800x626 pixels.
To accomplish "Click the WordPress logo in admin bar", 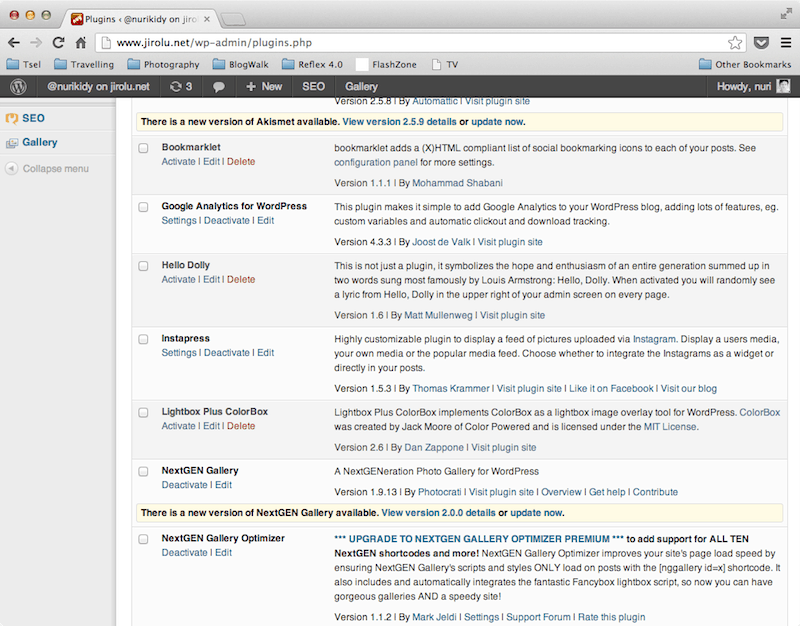I will (18, 87).
